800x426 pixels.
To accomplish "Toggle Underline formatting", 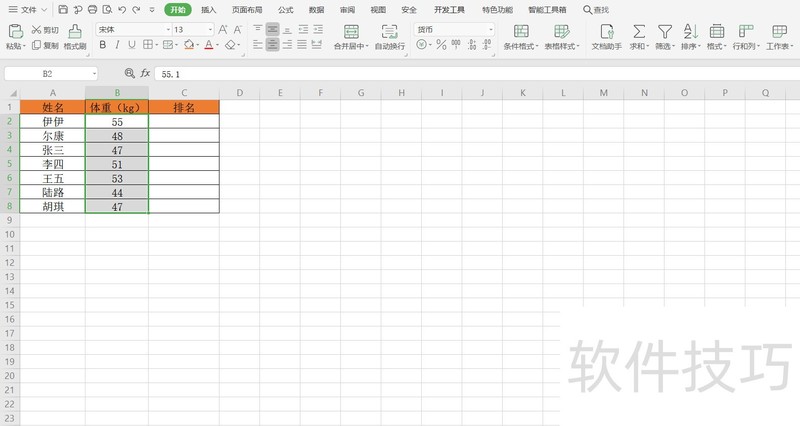I will tap(132, 45).
